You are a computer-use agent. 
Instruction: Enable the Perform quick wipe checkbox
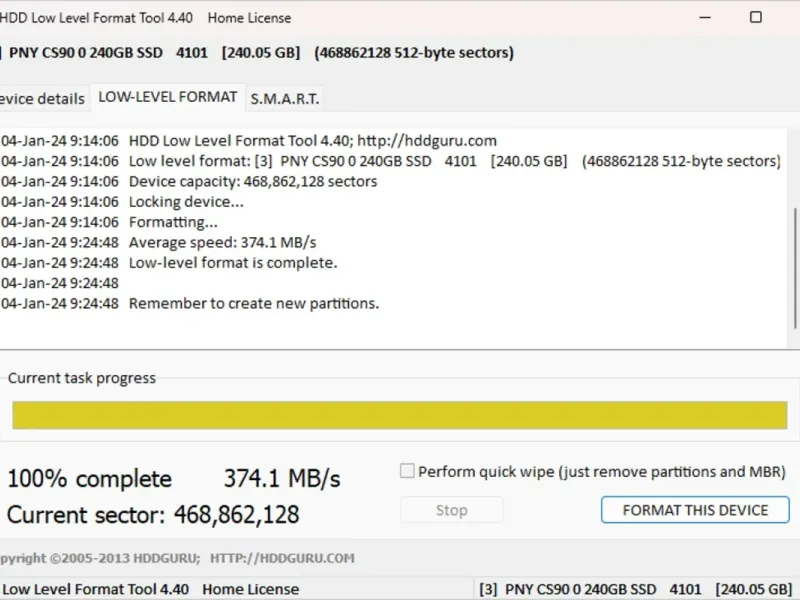407,471
